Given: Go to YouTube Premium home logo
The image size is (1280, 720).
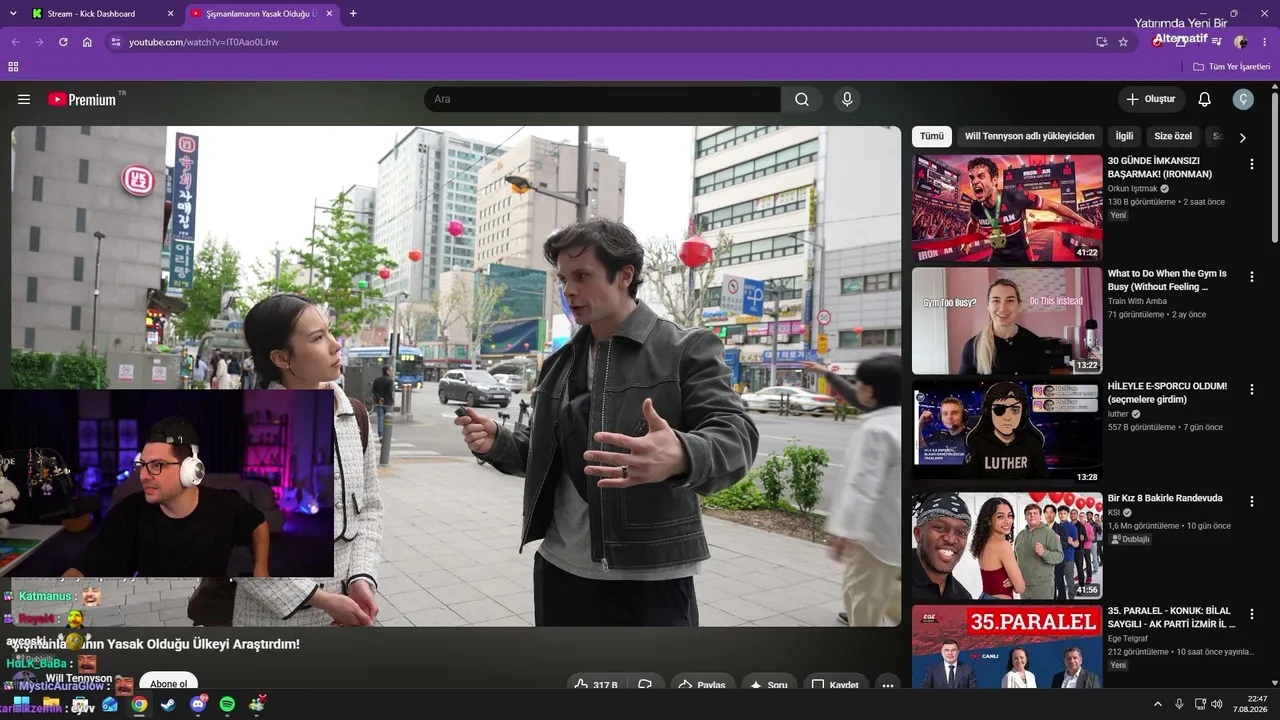Looking at the screenshot, I should tap(82, 99).
